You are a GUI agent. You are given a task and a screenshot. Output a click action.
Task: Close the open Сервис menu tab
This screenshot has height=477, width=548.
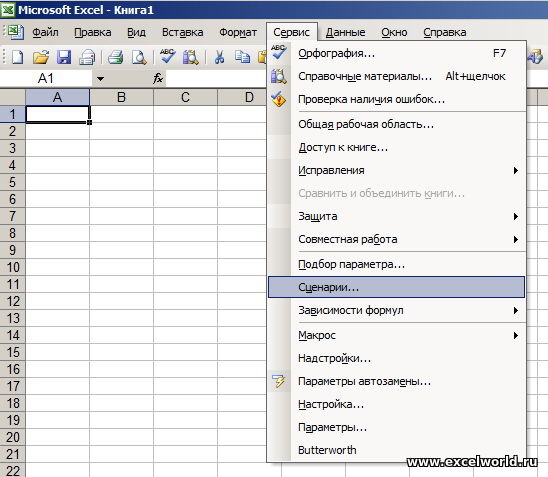coord(291,32)
